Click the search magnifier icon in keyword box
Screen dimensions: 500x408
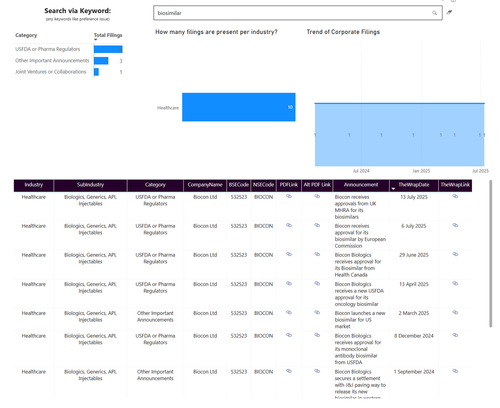click(434, 13)
